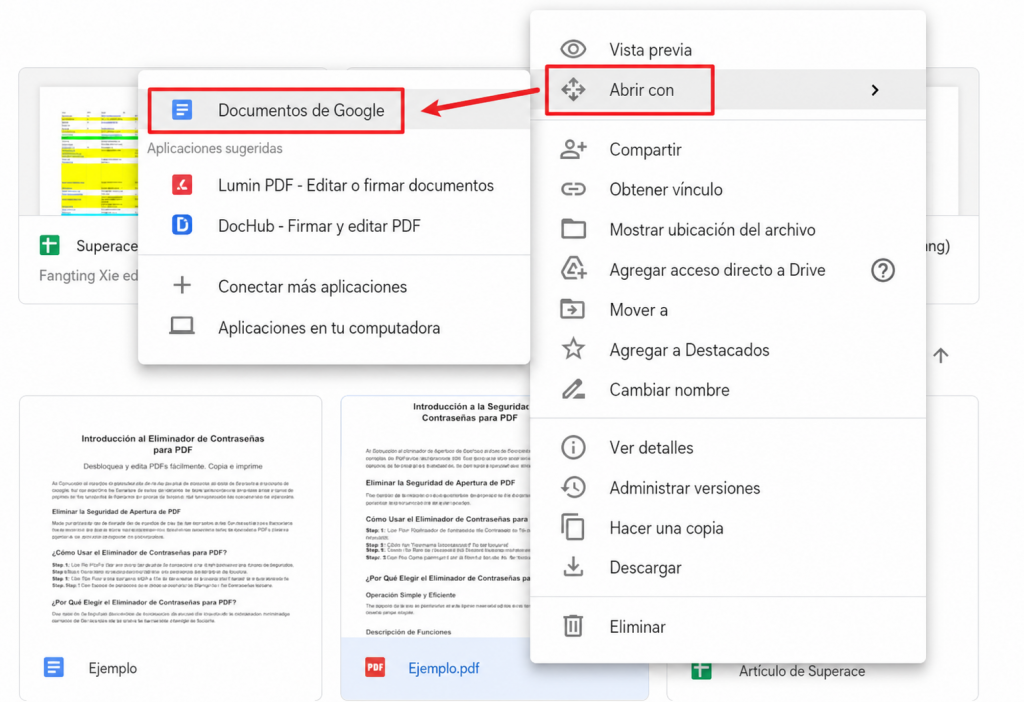1024x702 pixels.
Task: Select Mover a menu entry
Action: [x=728, y=310]
